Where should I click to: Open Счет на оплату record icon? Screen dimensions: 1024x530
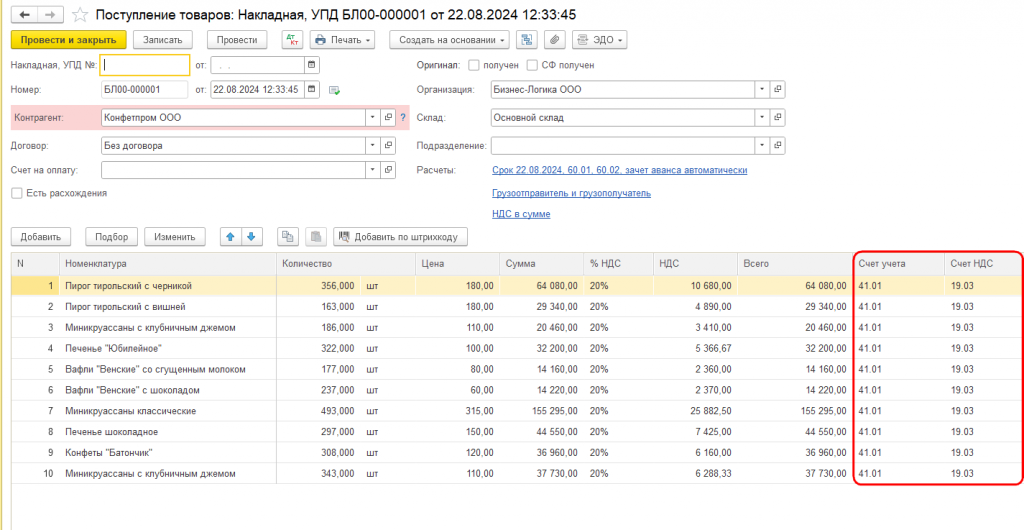(x=388, y=170)
